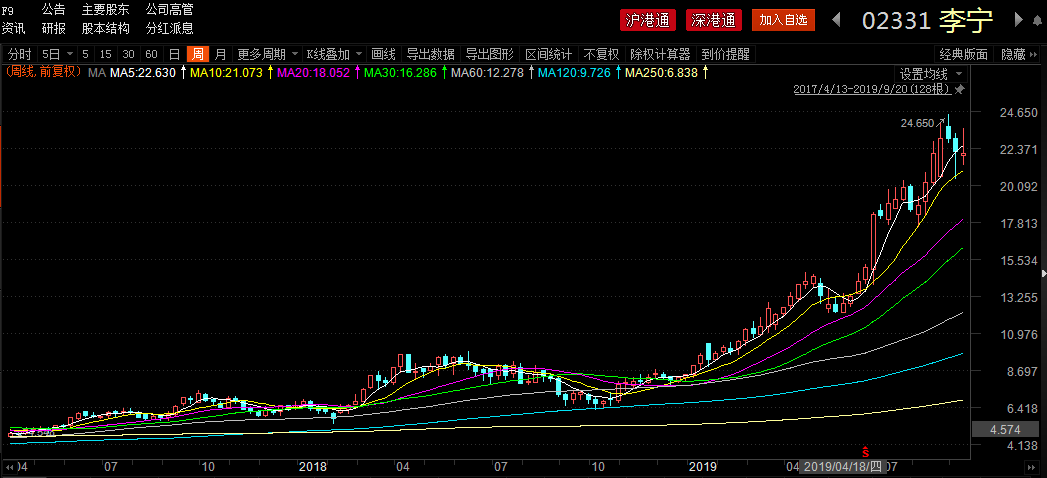
Task: Click the date range 2017/4/13-2019/9/20 link
Action: pos(873,89)
